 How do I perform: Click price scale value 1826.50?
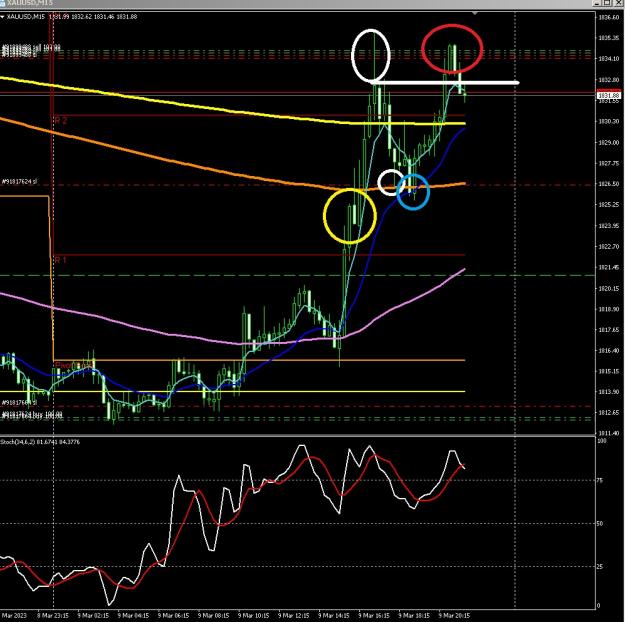pyautogui.click(x=608, y=184)
